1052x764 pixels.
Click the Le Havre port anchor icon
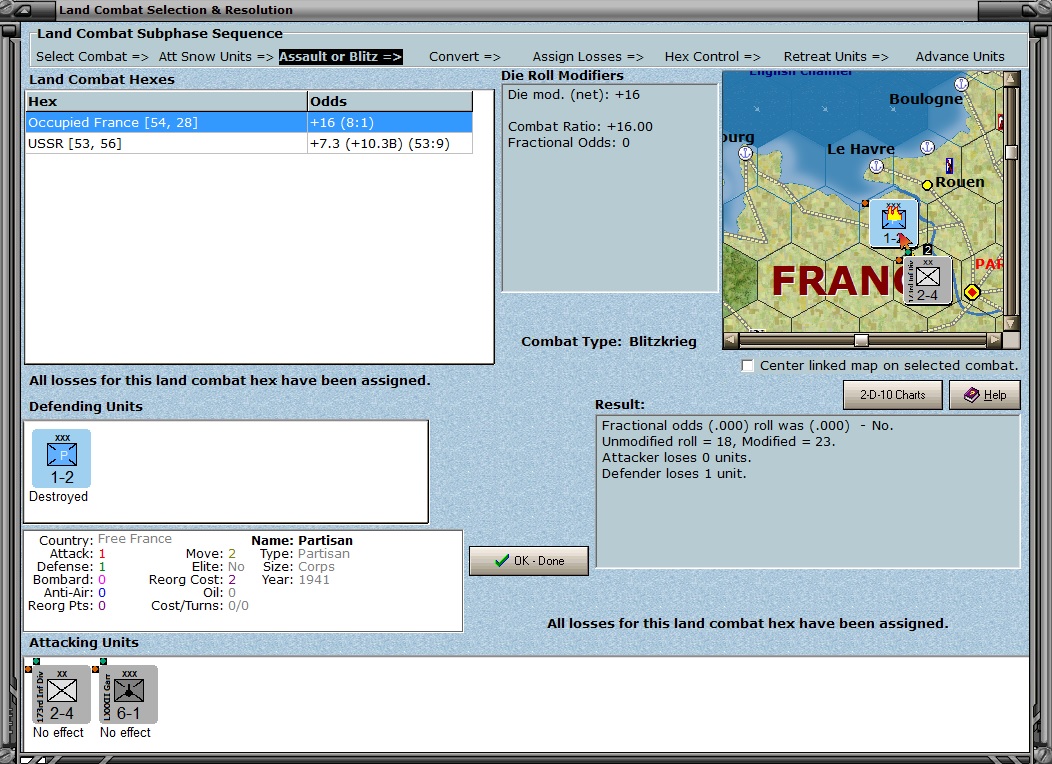(x=876, y=166)
